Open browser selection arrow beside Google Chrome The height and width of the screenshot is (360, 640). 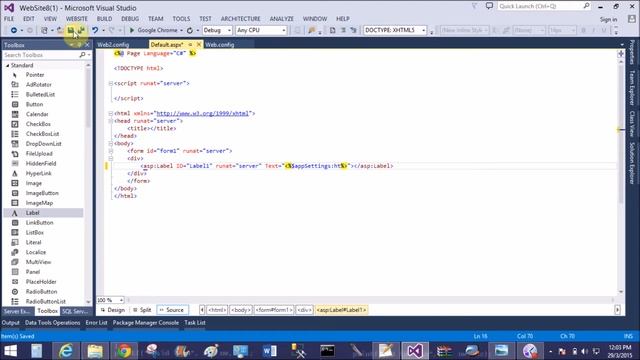[x=181, y=31]
